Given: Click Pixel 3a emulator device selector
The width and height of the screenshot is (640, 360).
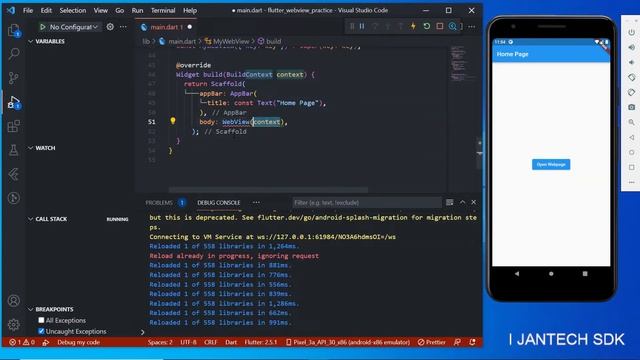Looking at the screenshot, I should (348, 342).
